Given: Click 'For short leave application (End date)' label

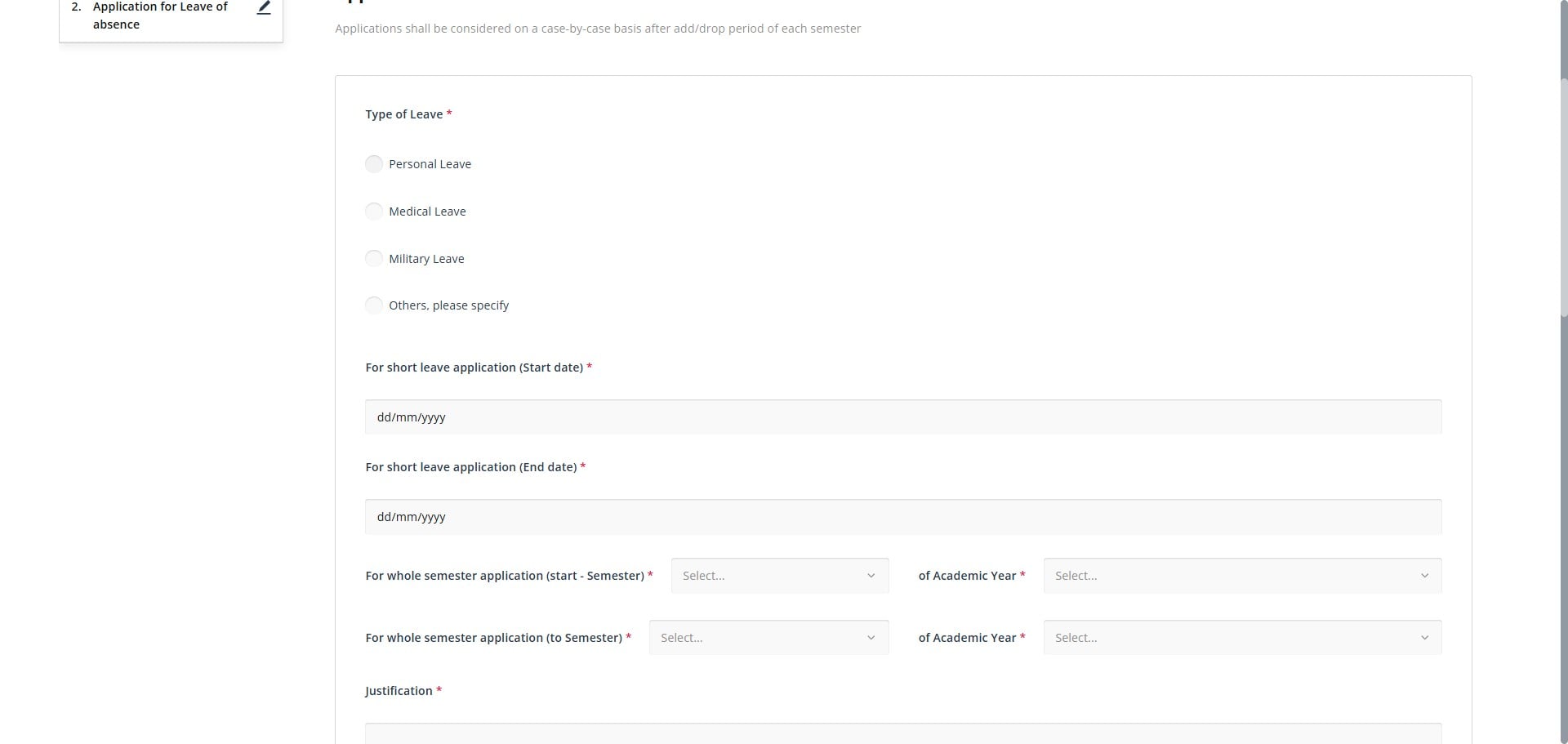Looking at the screenshot, I should point(470,467).
